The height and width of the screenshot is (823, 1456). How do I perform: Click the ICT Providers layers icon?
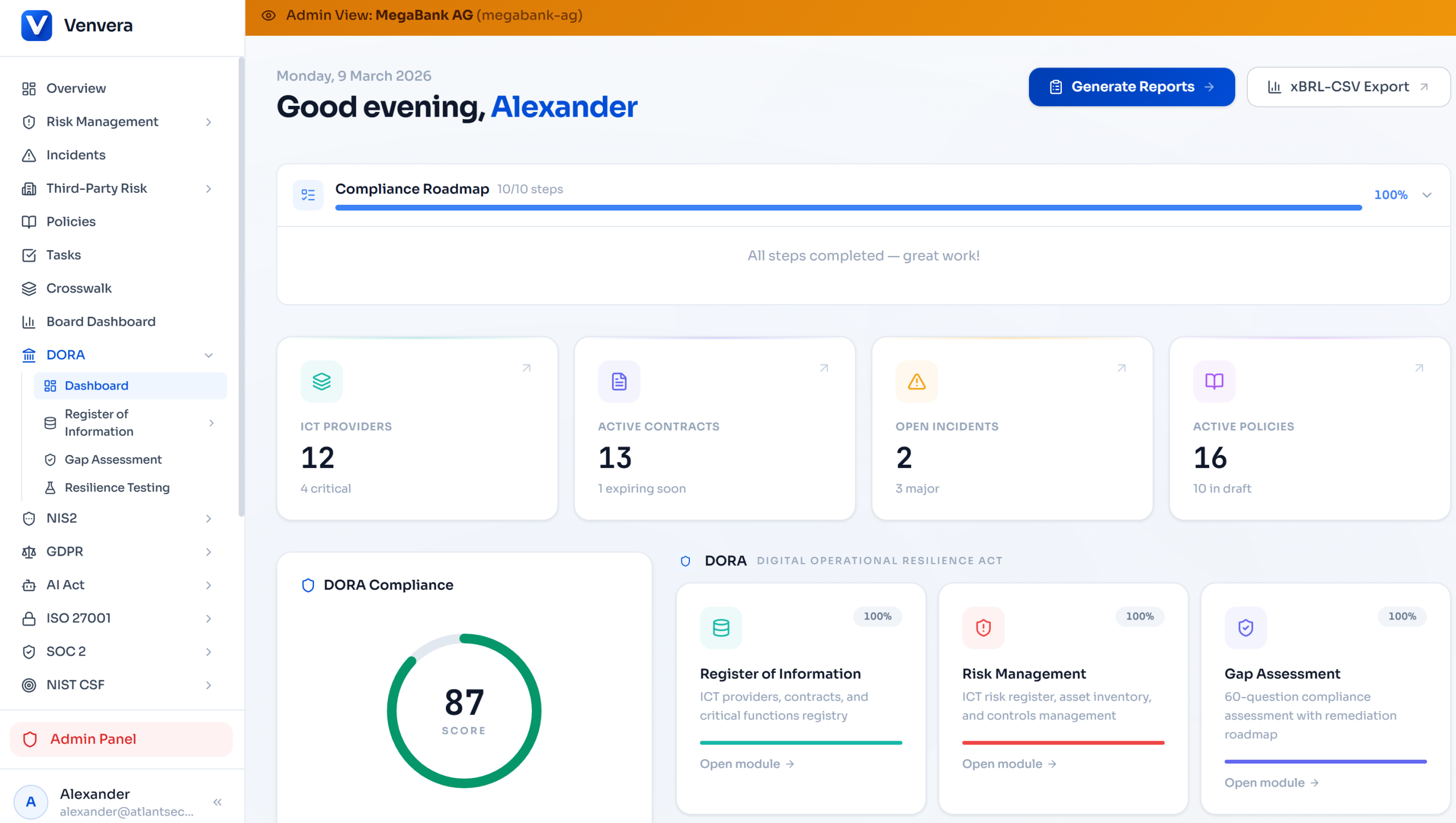[x=321, y=381]
